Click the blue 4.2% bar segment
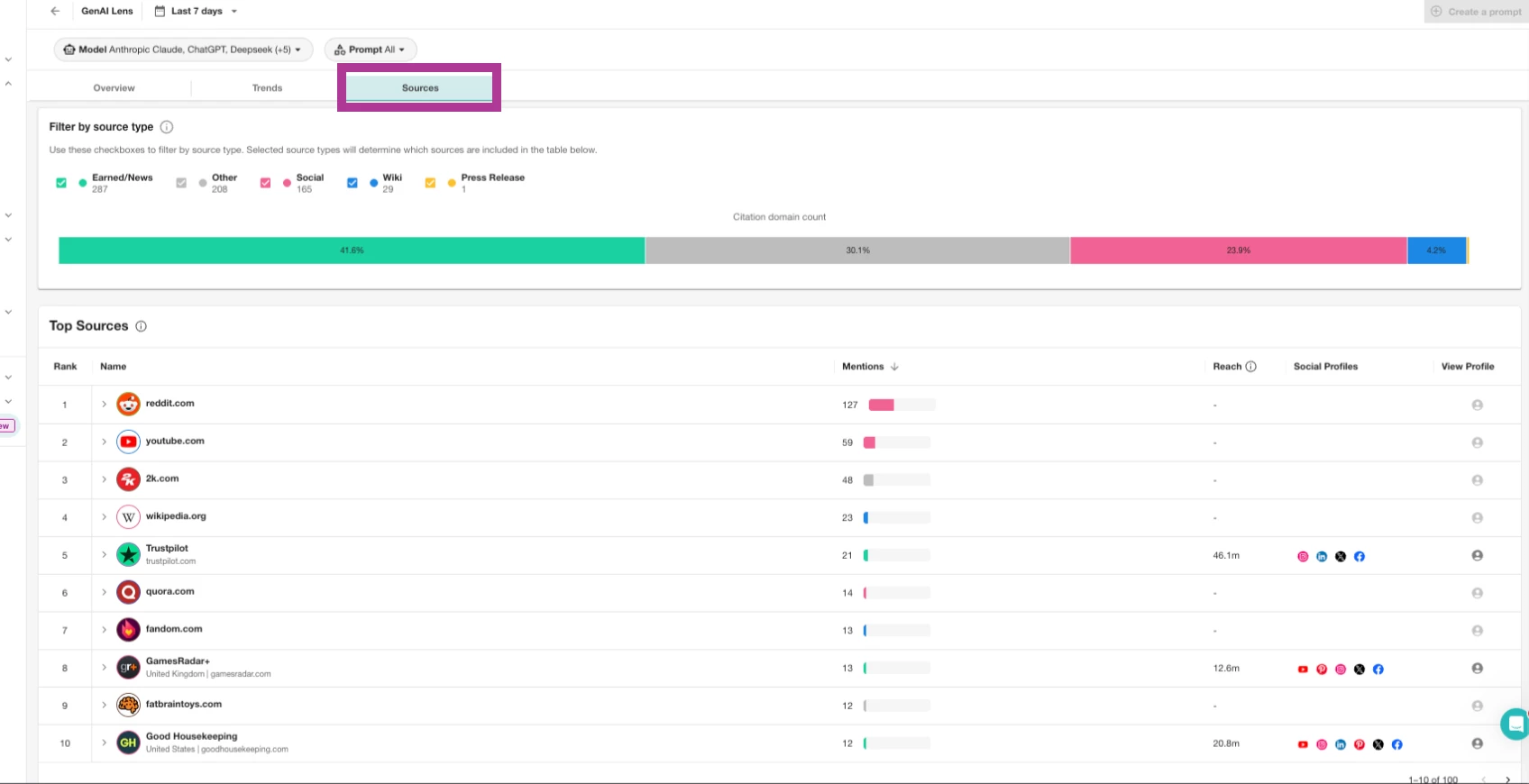The image size is (1529, 784). coord(1437,251)
